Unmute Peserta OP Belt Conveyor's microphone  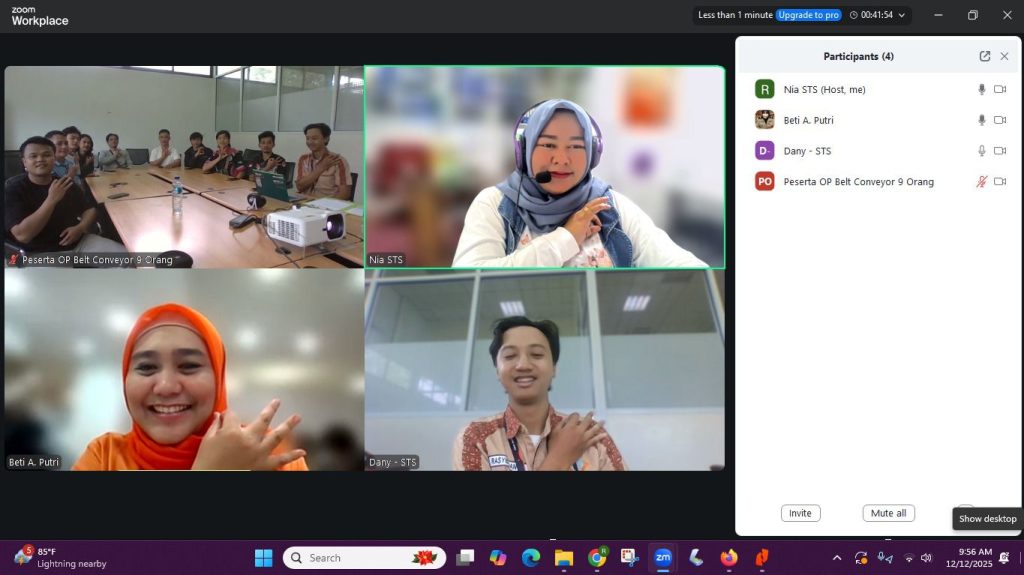pyautogui.click(x=981, y=182)
